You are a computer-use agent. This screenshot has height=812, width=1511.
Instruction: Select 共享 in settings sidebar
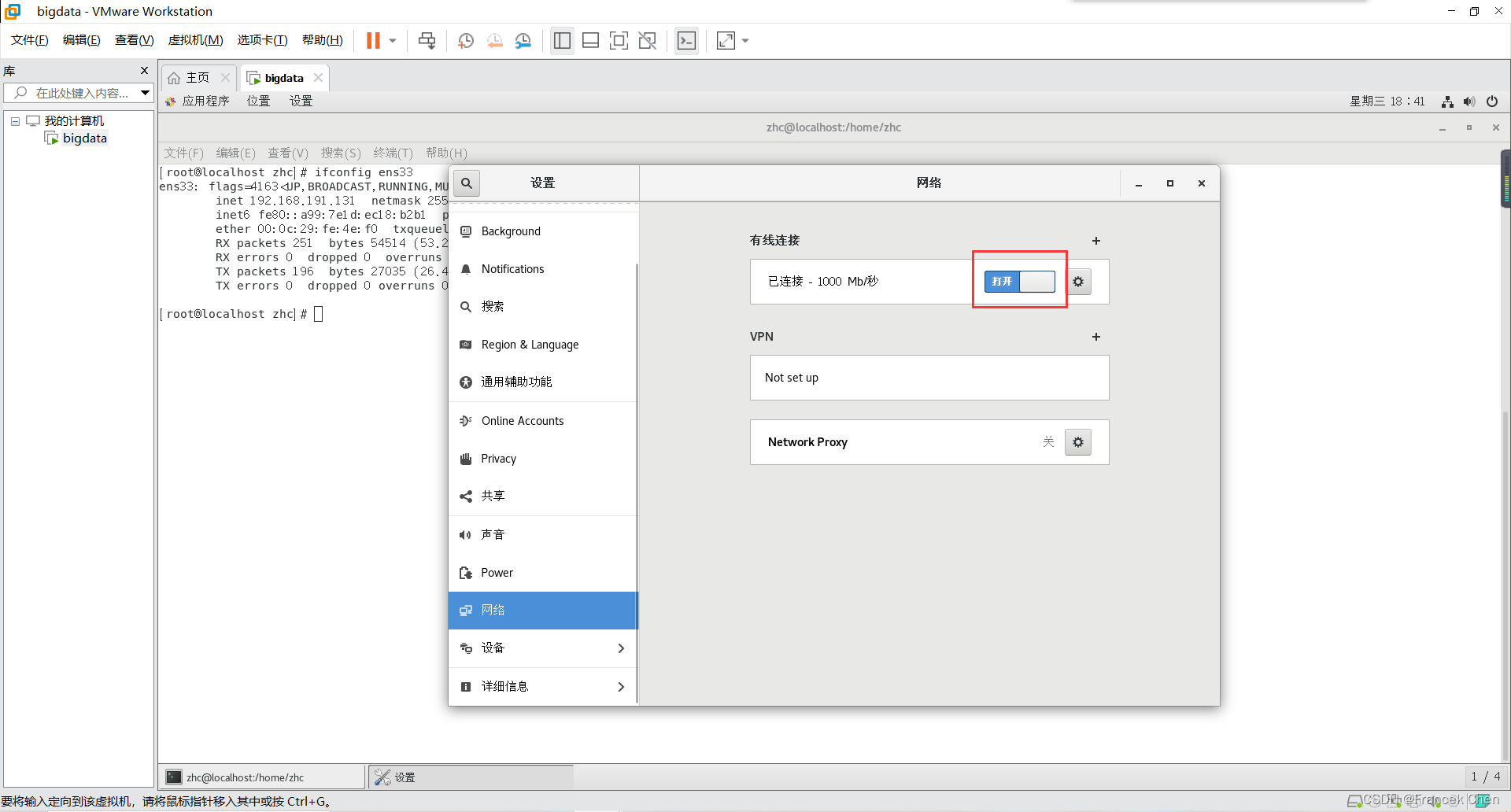543,496
